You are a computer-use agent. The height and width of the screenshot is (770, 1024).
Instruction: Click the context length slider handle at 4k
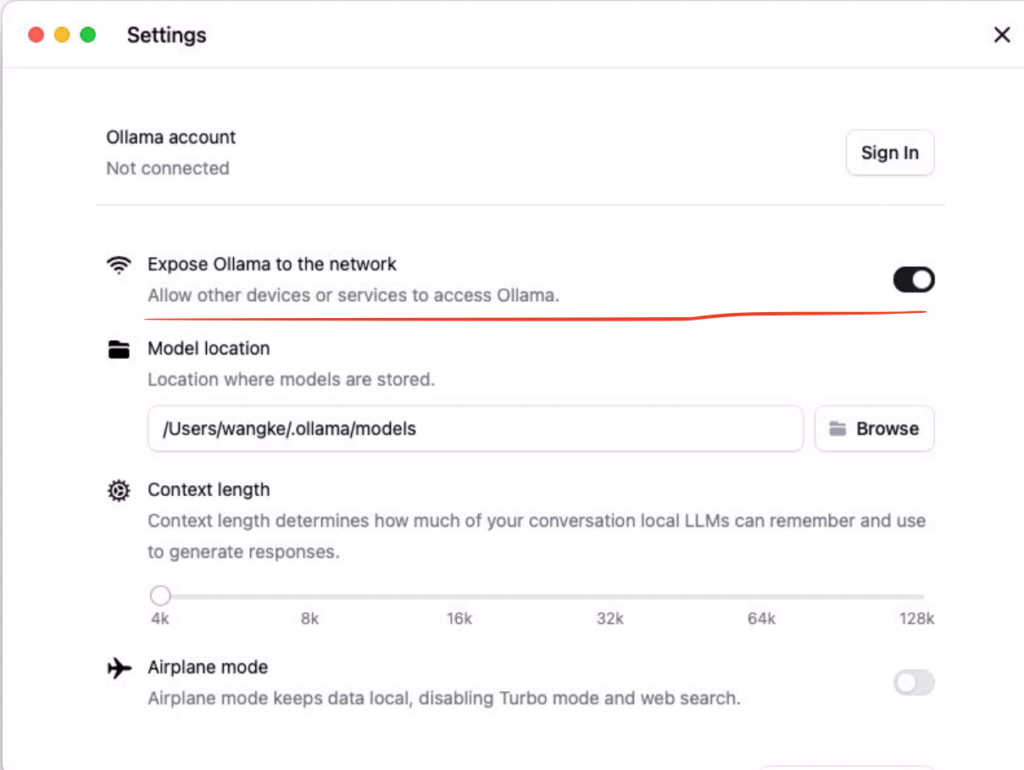tap(160, 595)
